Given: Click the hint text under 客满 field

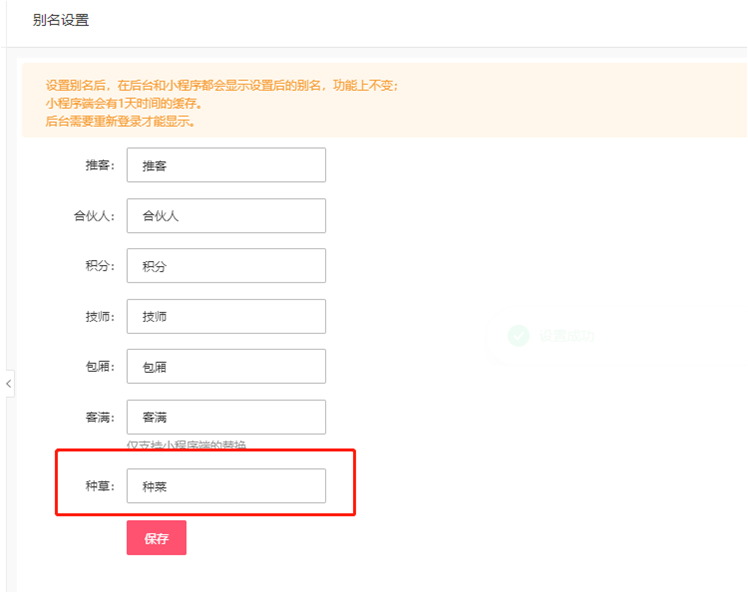Looking at the screenshot, I should click(x=186, y=445).
